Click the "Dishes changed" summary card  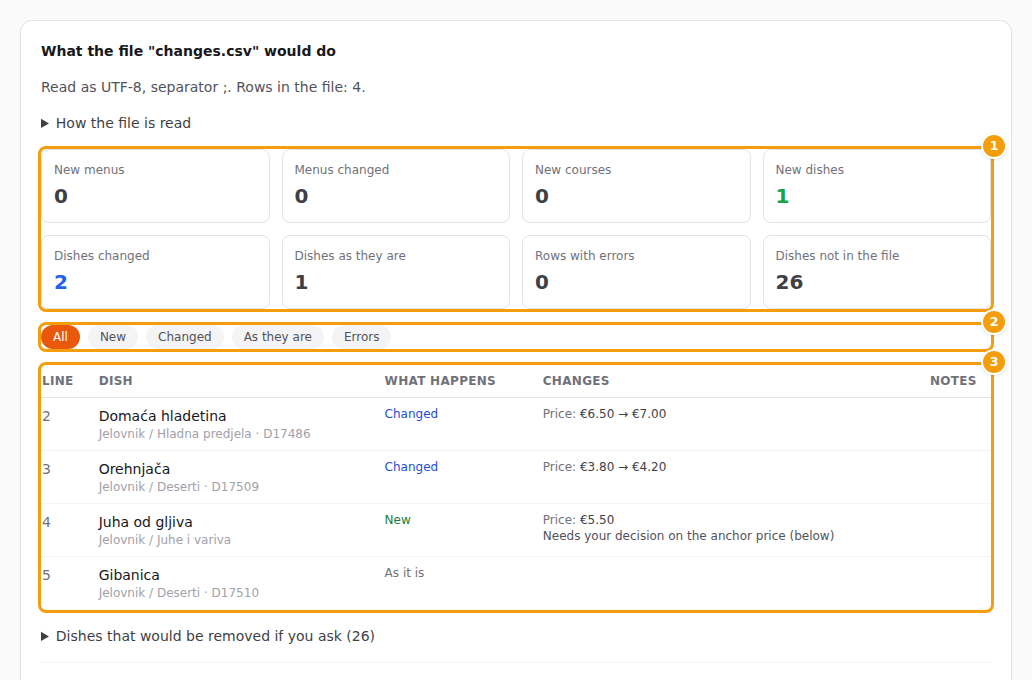(155, 272)
